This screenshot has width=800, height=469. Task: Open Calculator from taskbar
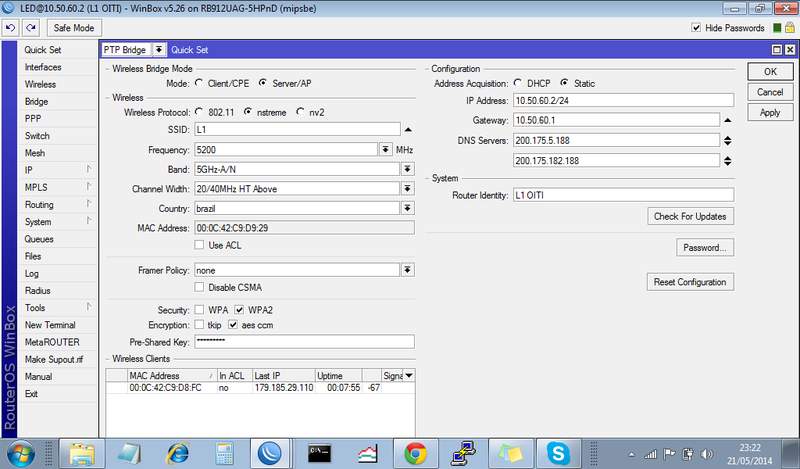point(224,454)
